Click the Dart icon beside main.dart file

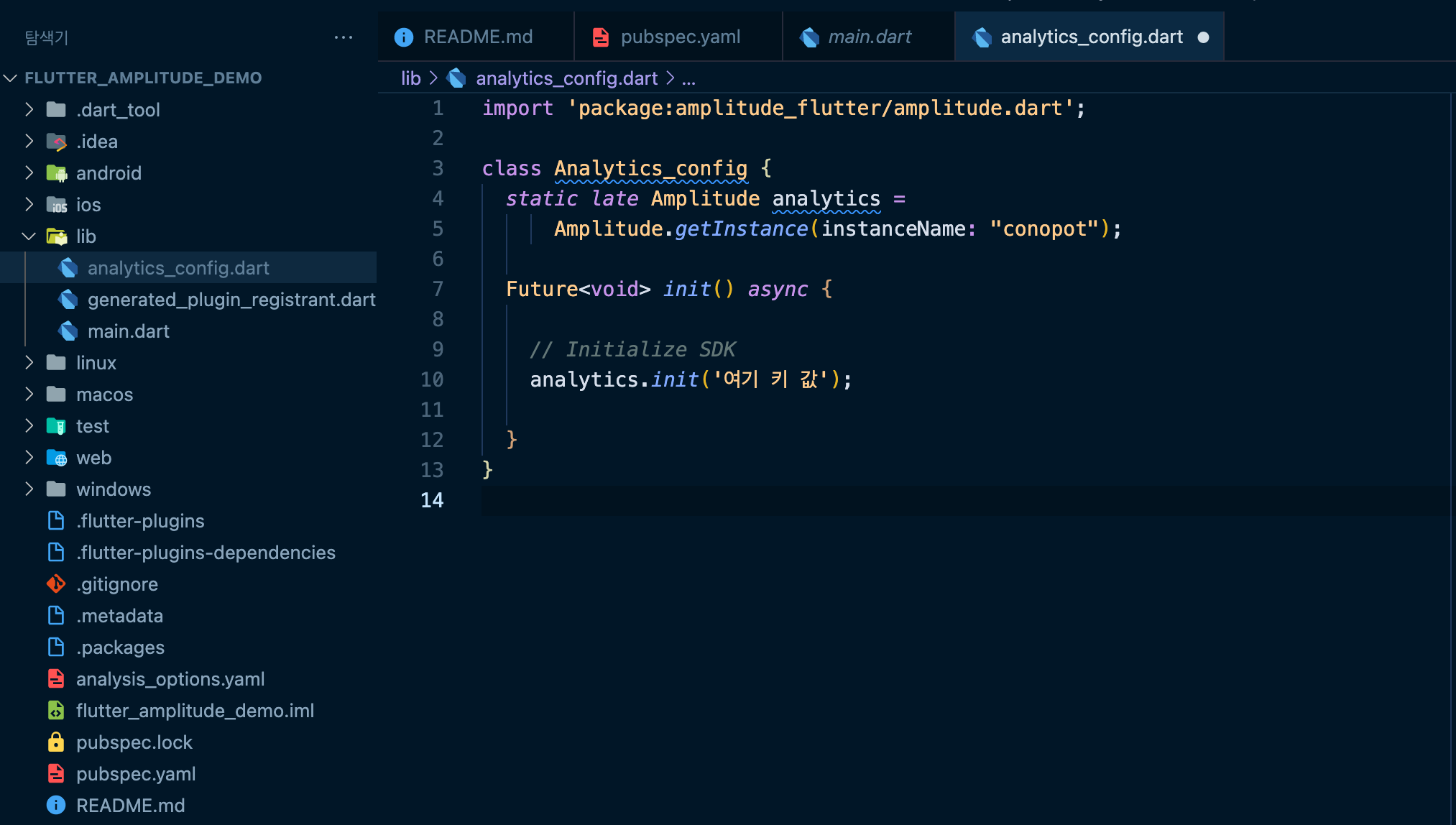(68, 331)
